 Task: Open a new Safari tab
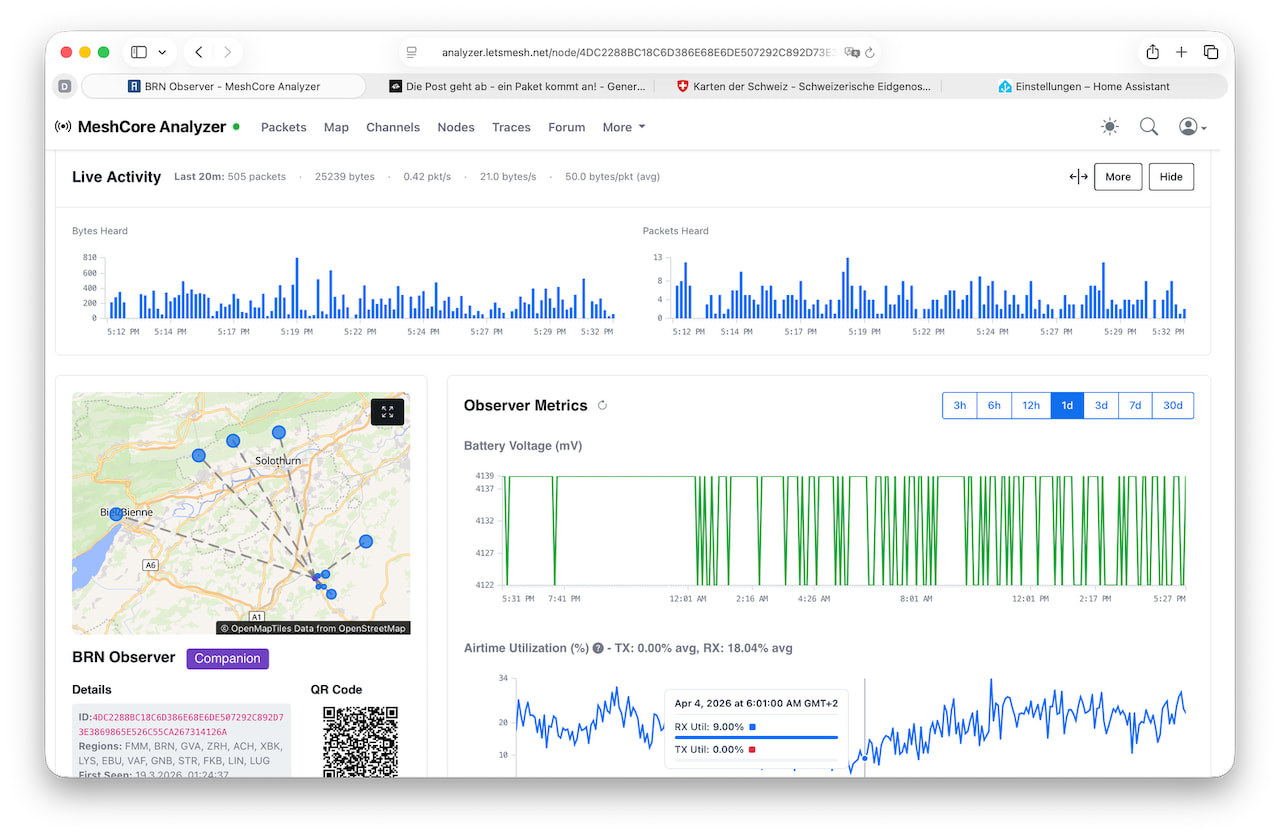pos(1181,52)
